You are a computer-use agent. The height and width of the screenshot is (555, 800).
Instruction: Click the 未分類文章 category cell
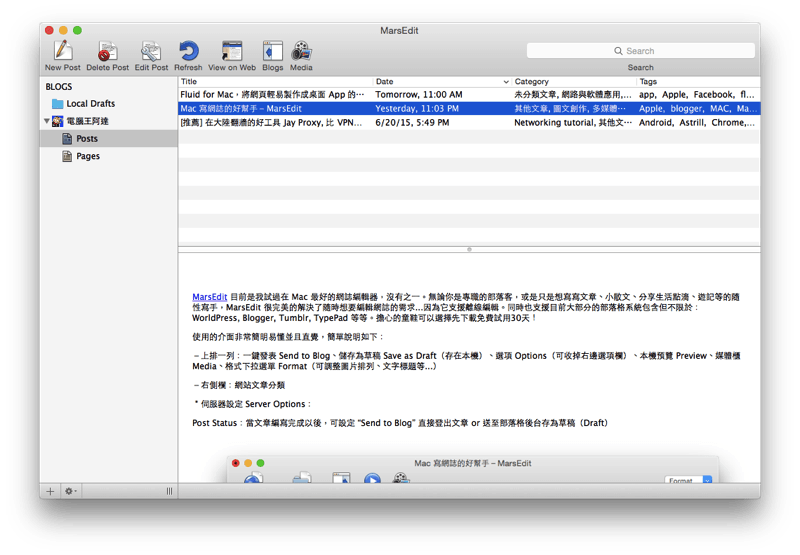[573, 94]
